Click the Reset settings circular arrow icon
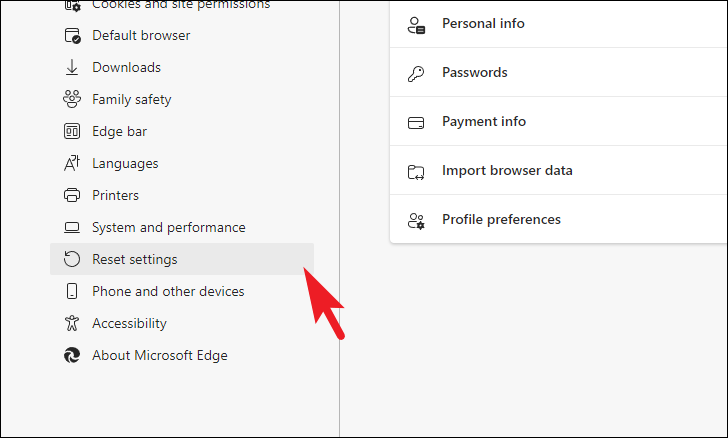 pos(72,259)
